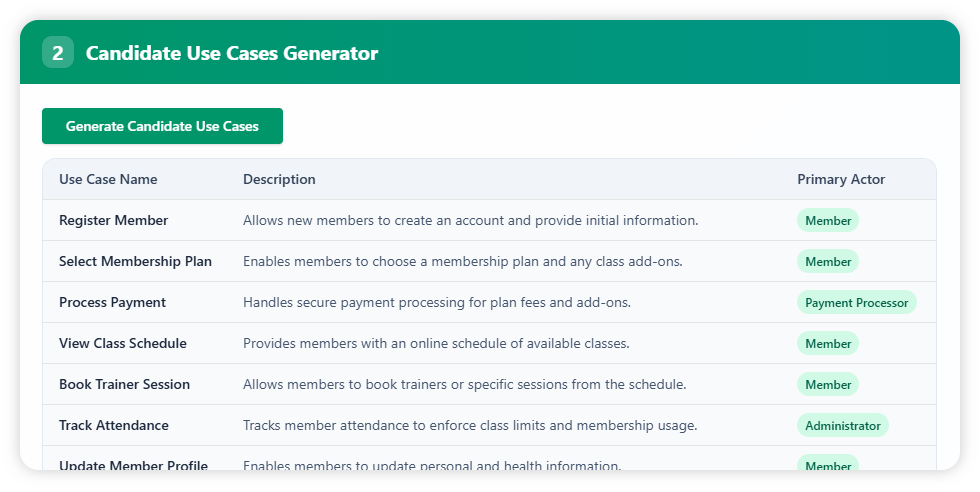Select the Book Trainer Session row name
Viewport: 980px width, 492px height.
coord(124,384)
